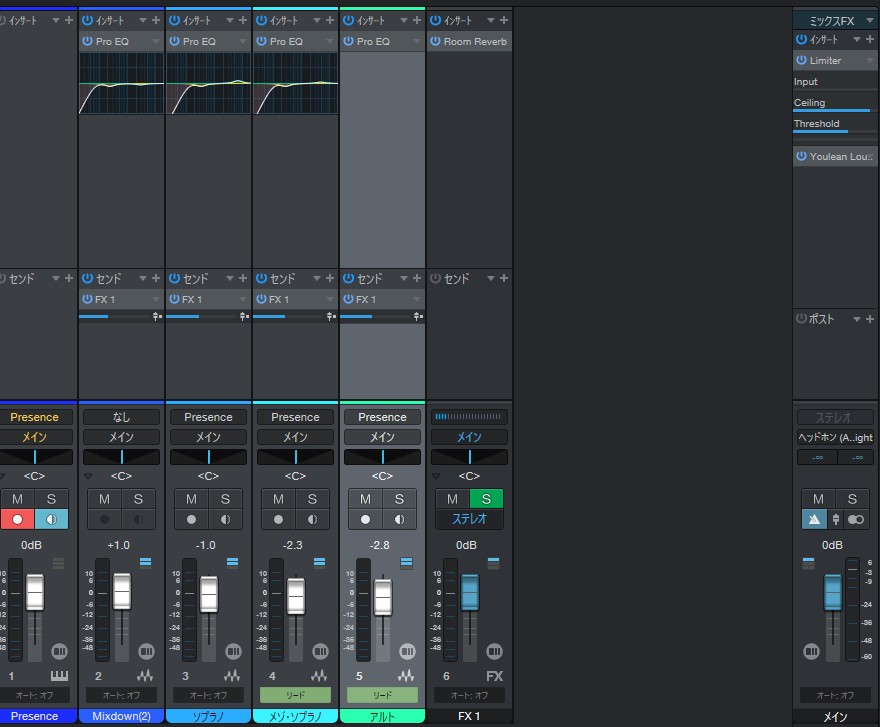
Task: Click the mono icon on the メイン channel
Action: [814, 518]
